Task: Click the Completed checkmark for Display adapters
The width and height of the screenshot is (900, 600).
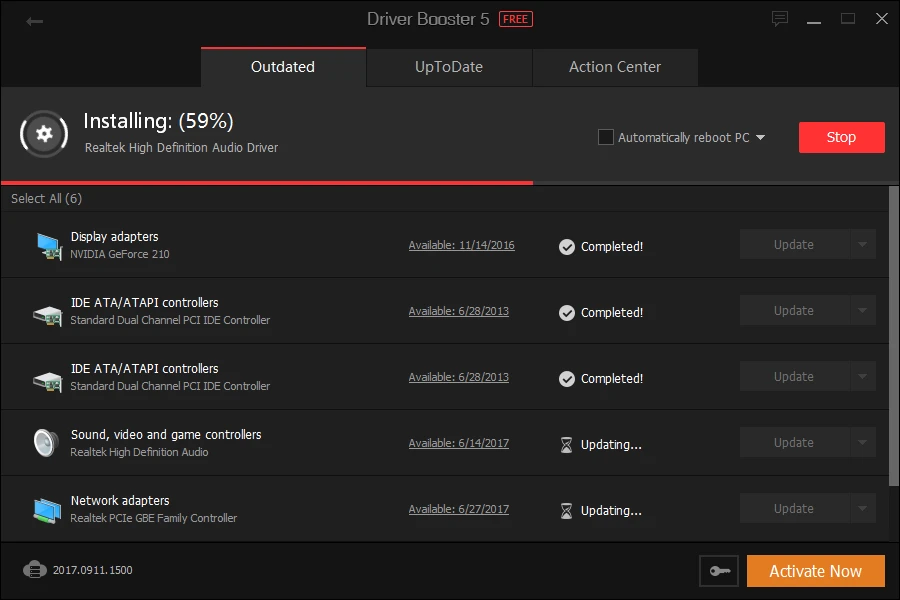Action: point(566,244)
